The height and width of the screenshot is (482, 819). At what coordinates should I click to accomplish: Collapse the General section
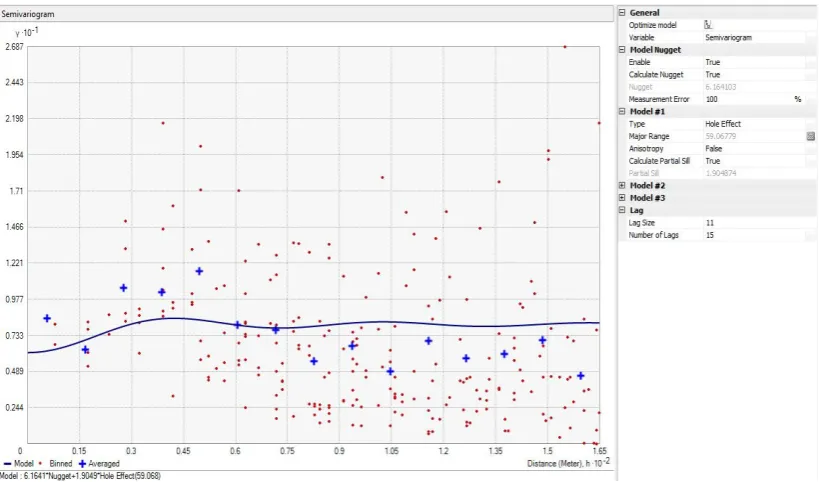pyautogui.click(x=622, y=13)
